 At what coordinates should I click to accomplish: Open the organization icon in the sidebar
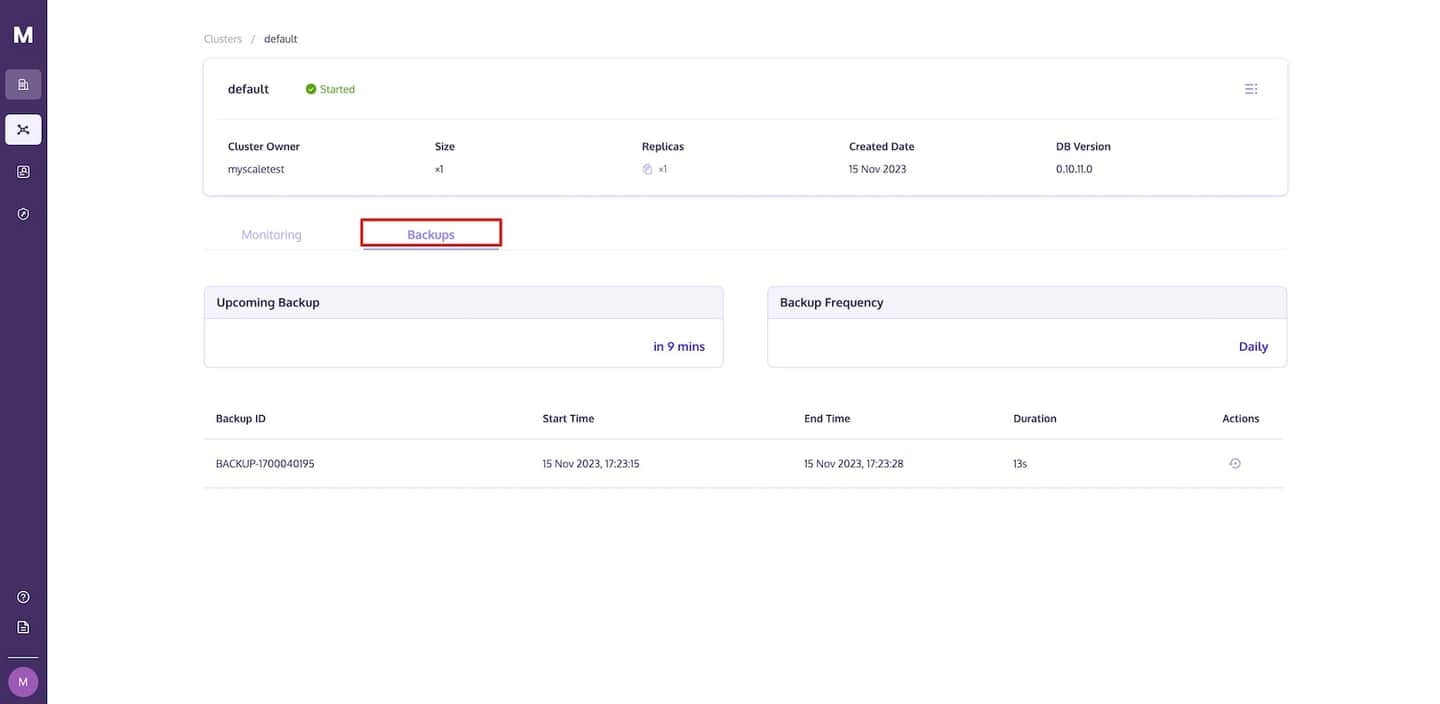point(23,84)
